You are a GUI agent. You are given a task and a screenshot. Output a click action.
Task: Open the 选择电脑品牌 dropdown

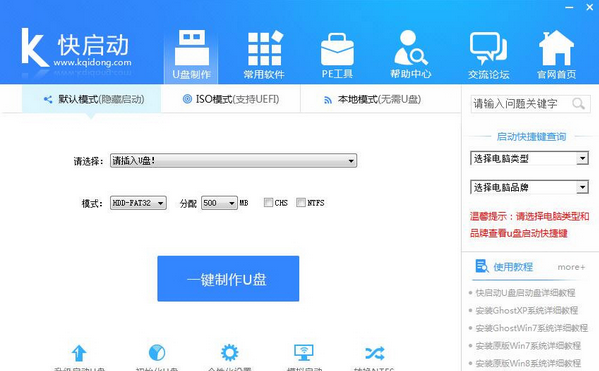529,187
